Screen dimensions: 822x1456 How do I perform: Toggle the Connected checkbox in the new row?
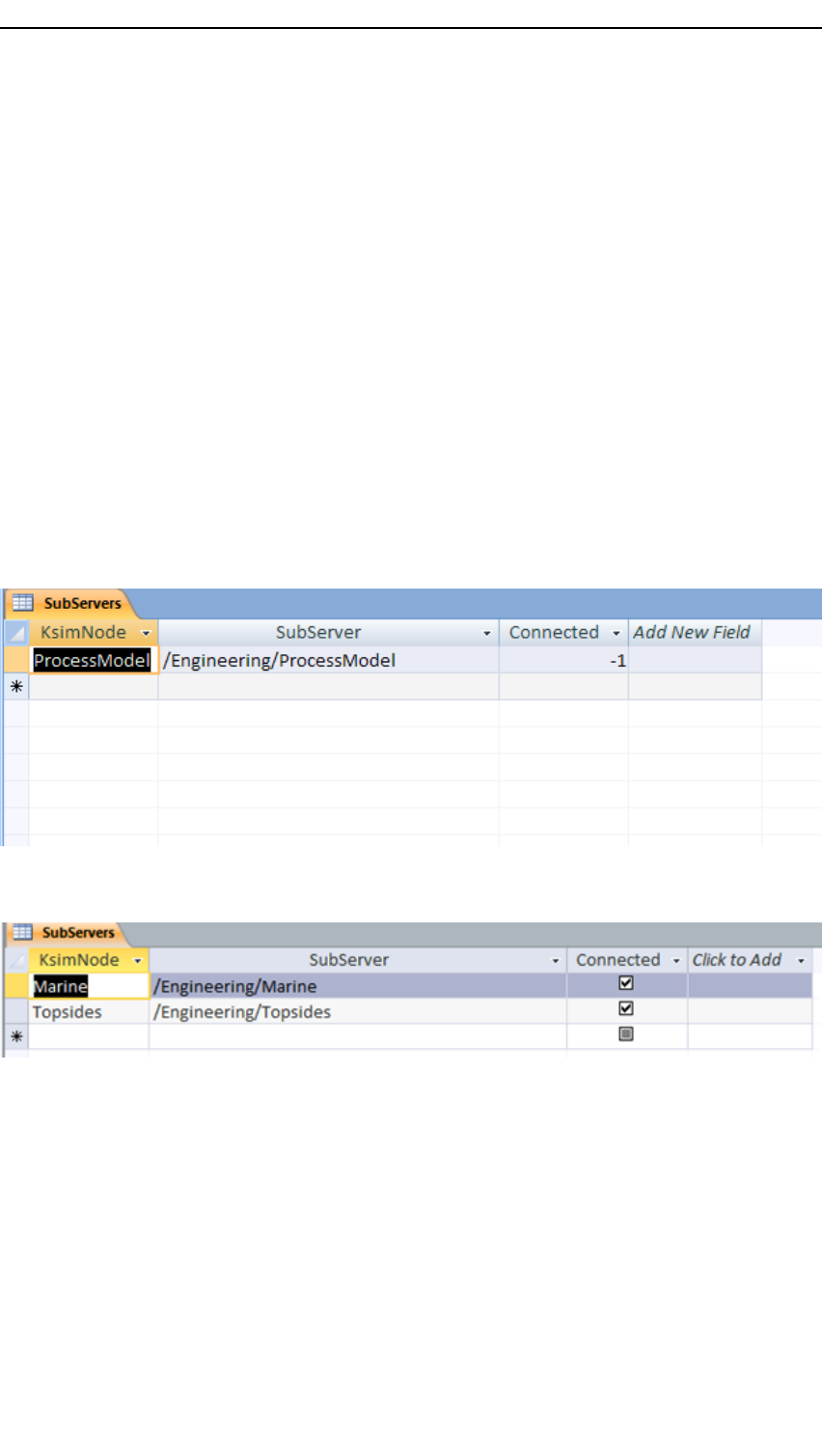pos(626,1033)
